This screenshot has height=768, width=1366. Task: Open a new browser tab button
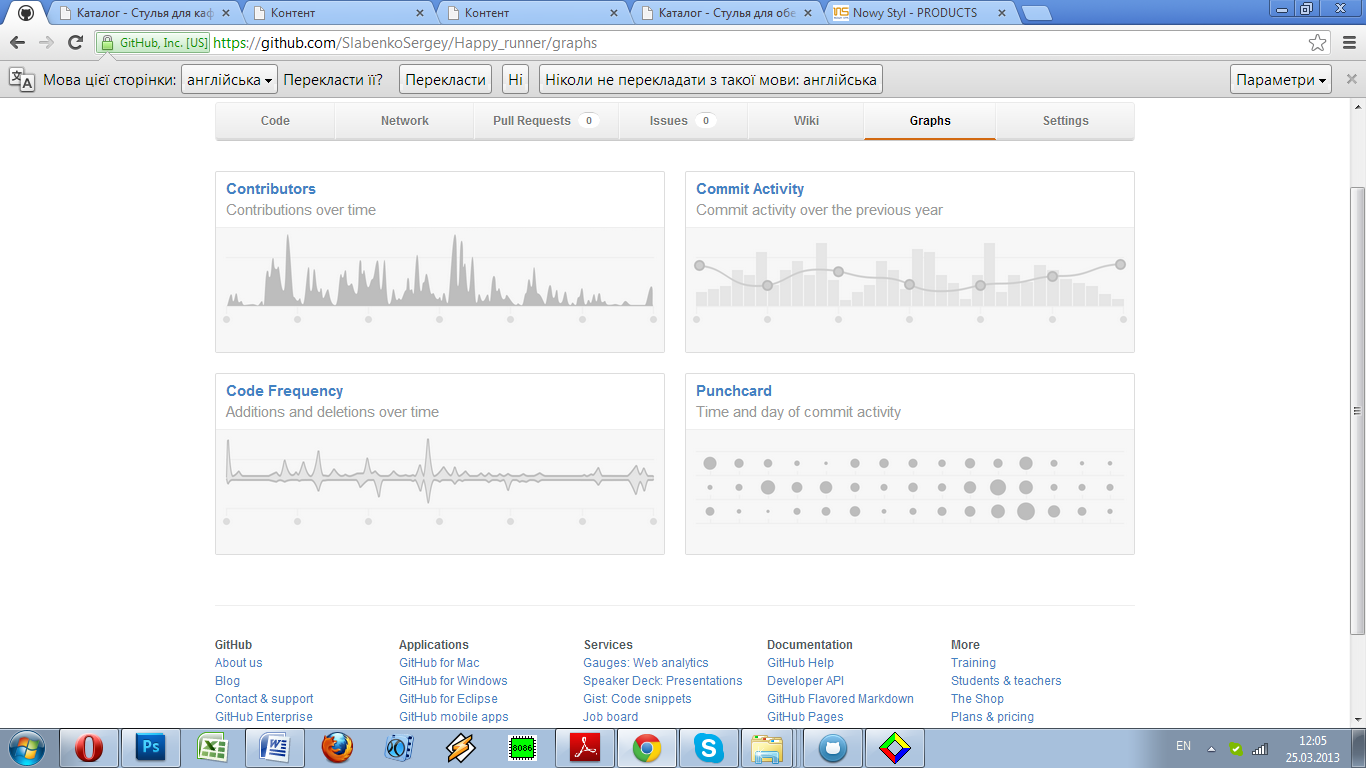point(1037,13)
